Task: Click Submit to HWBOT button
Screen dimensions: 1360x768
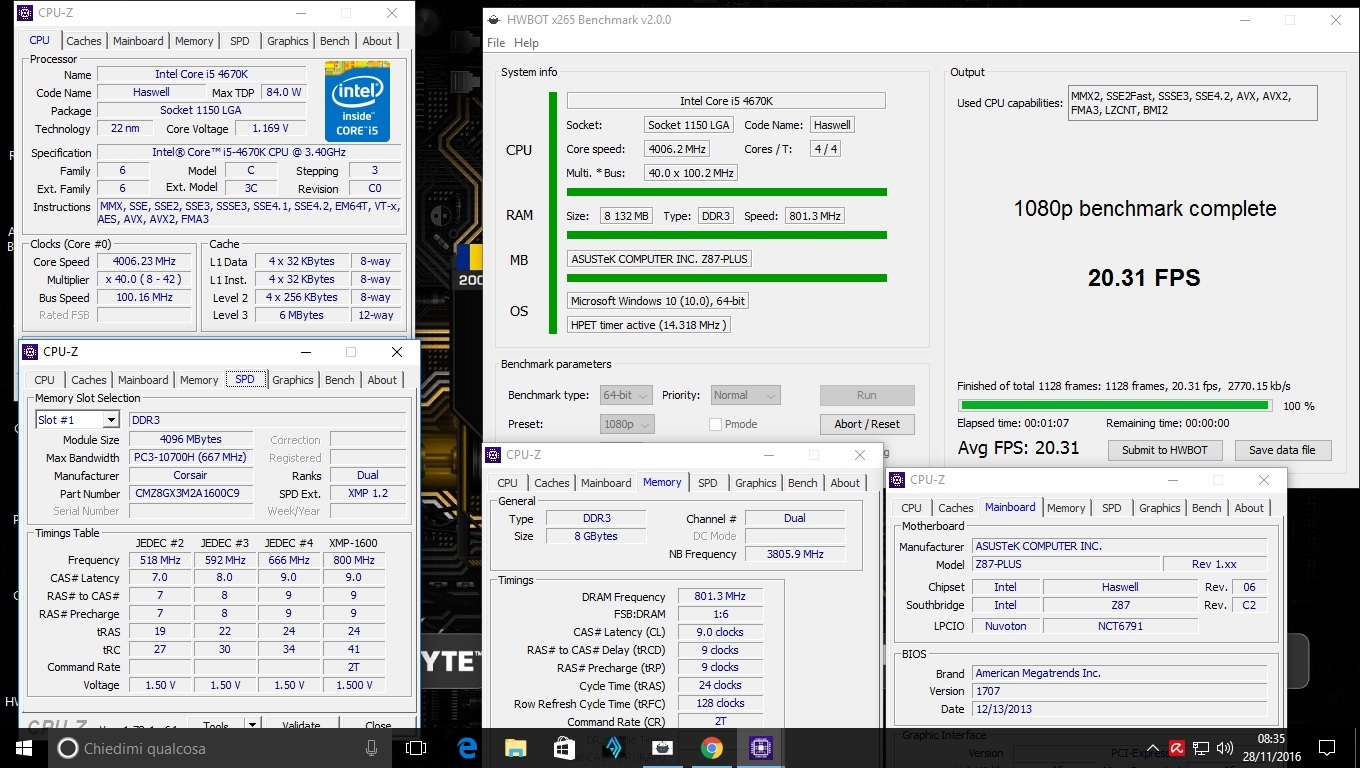Action: pos(1164,450)
